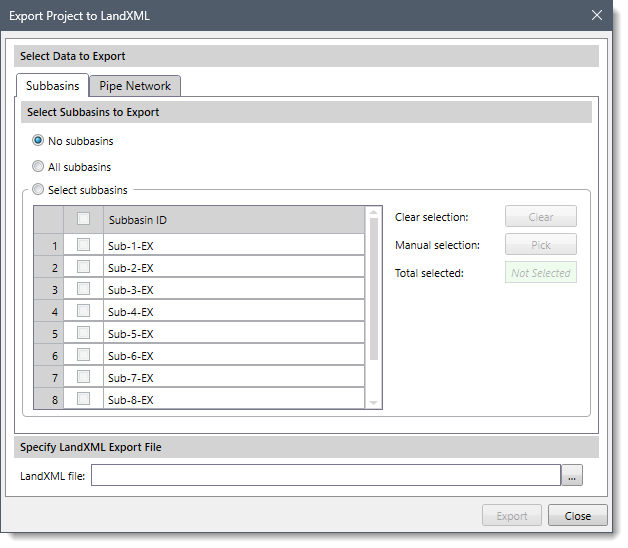Tick the checkbox next to Sub-3-EX

tap(84, 289)
